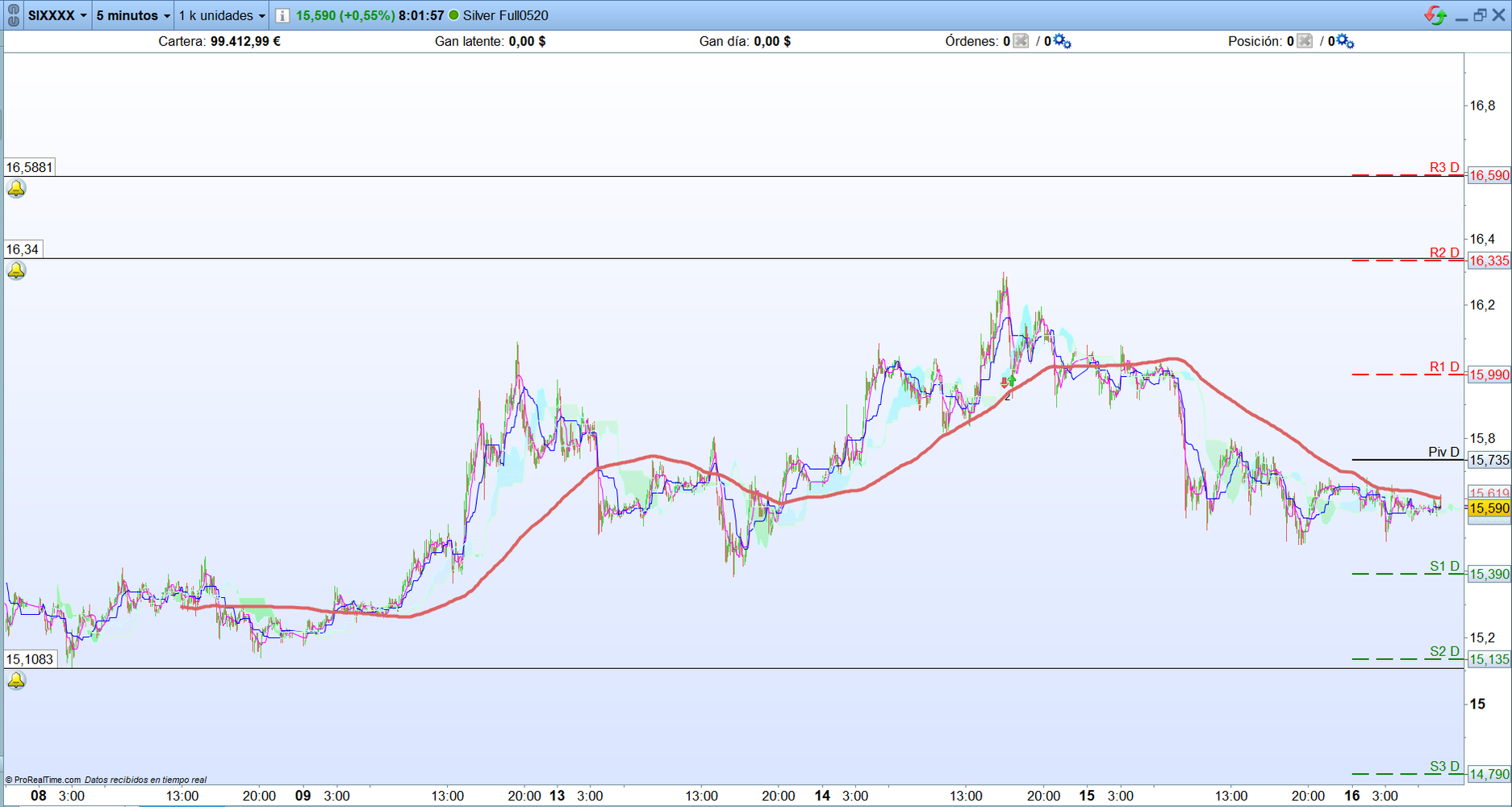Open the instrument info icon
Image resolution: width=1512 pixels, height=807 pixels.
click(x=282, y=15)
